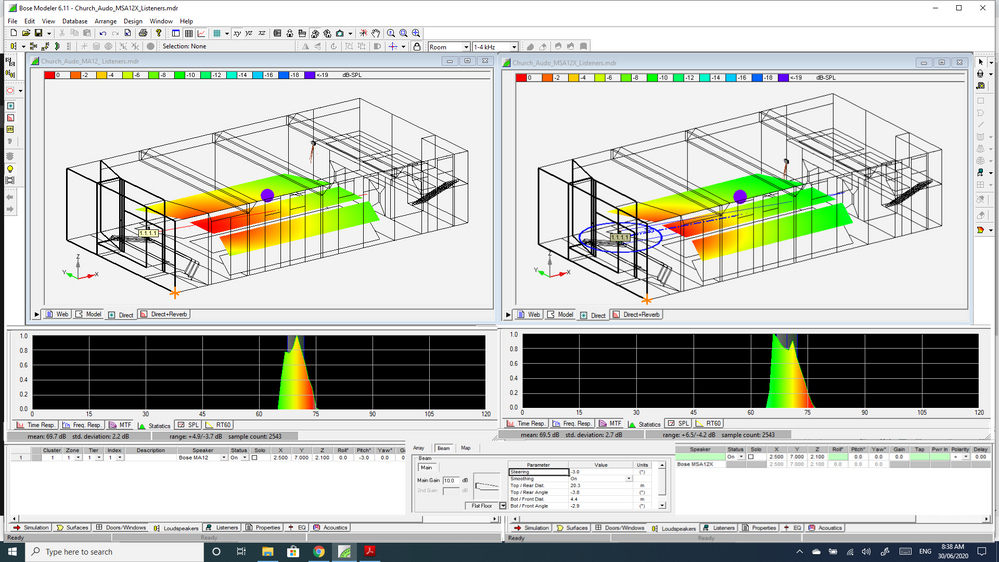This screenshot has height=562, width=999.
Task: Open Microsoft Store from the taskbar
Action: point(292,551)
